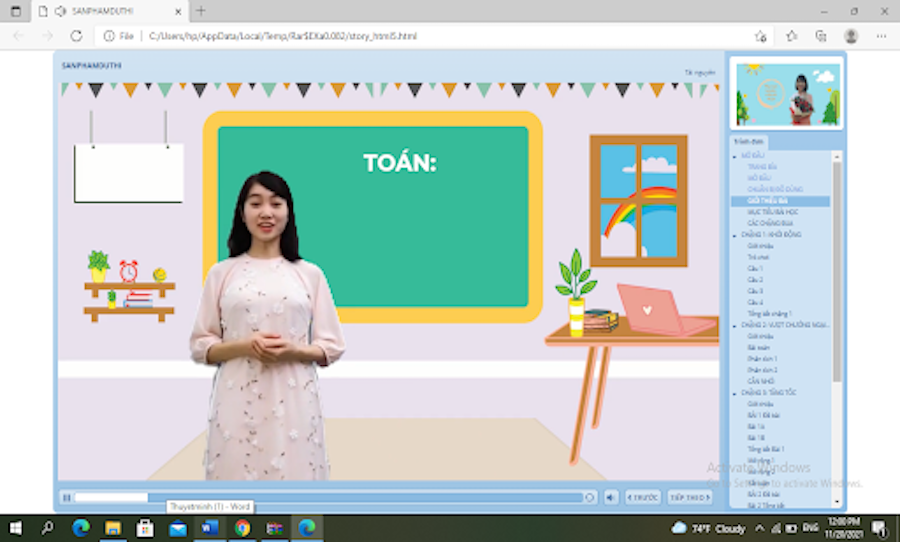Open the browser profile avatar
This screenshot has height=542, width=900.
pos(851,36)
